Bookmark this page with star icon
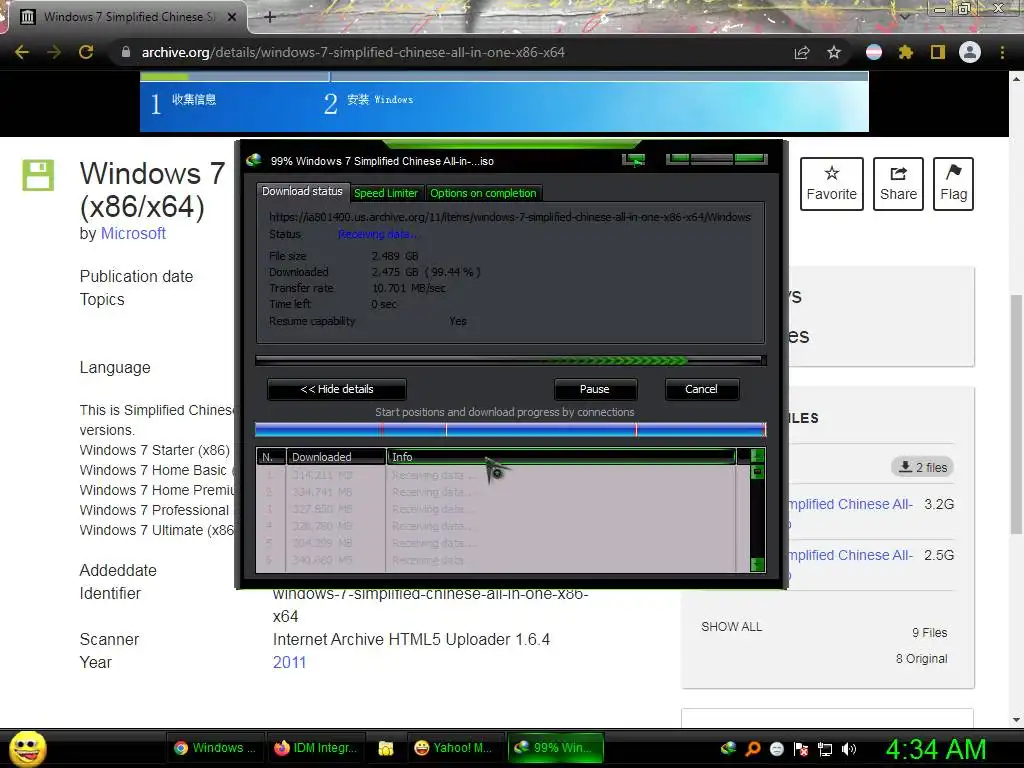1024x768 pixels. 834,52
